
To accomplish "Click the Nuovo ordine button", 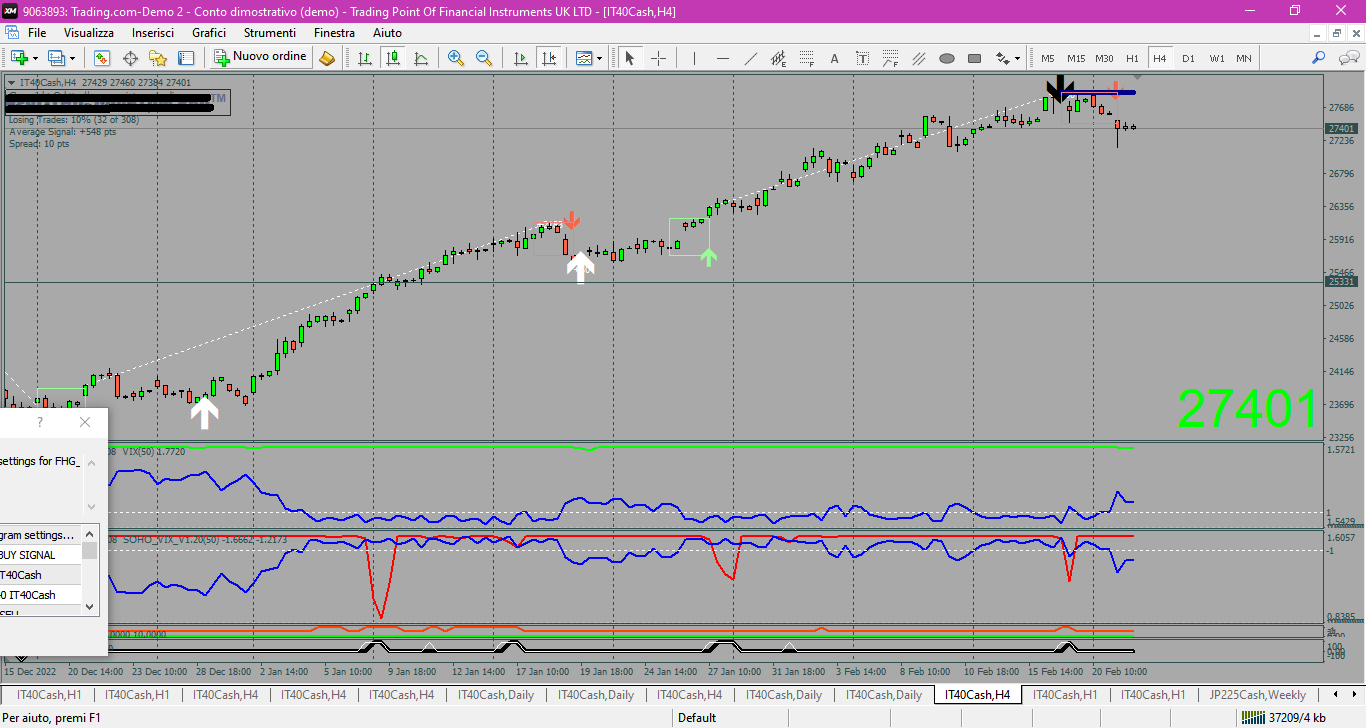I will pos(260,57).
